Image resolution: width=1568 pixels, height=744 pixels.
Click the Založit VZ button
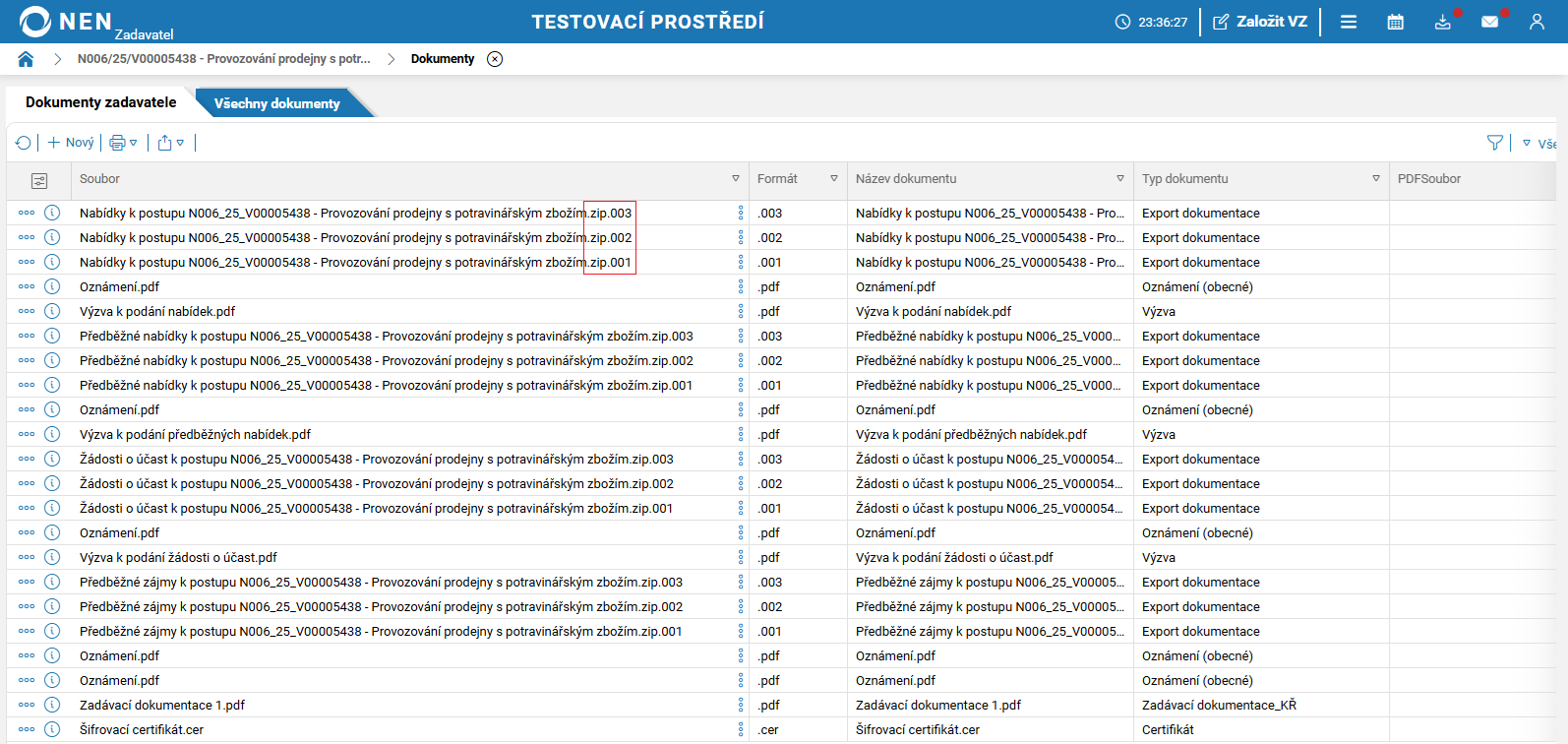pyautogui.click(x=1260, y=22)
